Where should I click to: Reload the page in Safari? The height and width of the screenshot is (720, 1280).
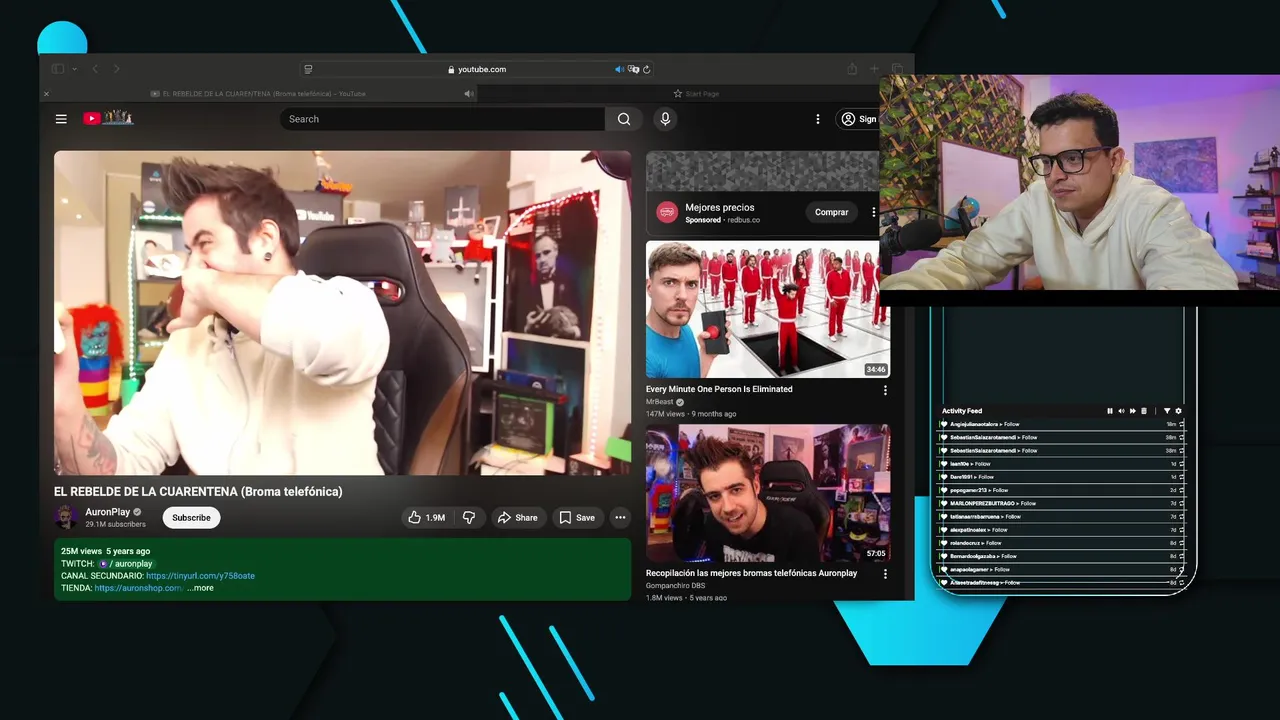(647, 69)
